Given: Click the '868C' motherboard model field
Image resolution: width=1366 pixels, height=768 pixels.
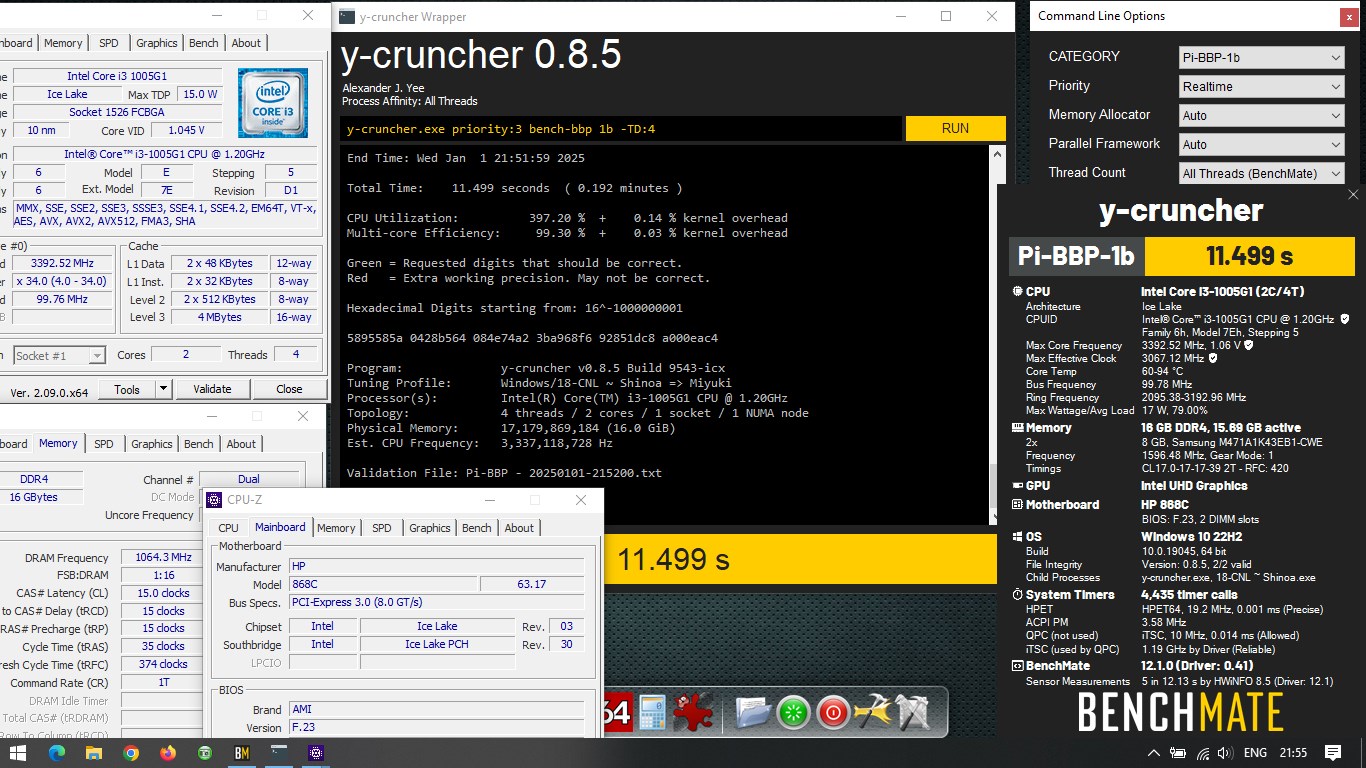Looking at the screenshot, I should tap(382, 584).
